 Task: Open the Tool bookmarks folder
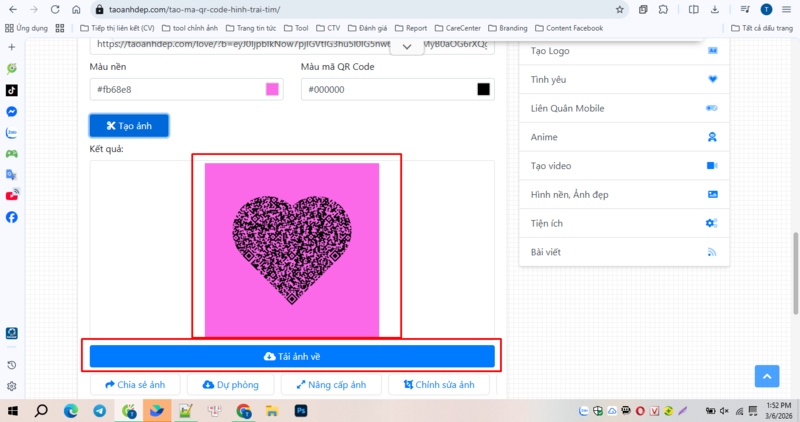click(296, 28)
